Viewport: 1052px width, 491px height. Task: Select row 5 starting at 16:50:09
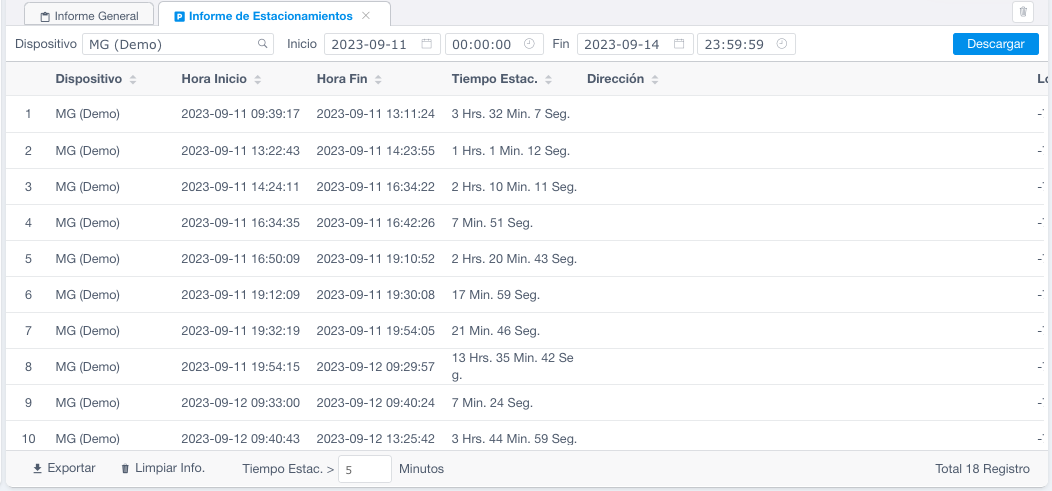[240, 259]
